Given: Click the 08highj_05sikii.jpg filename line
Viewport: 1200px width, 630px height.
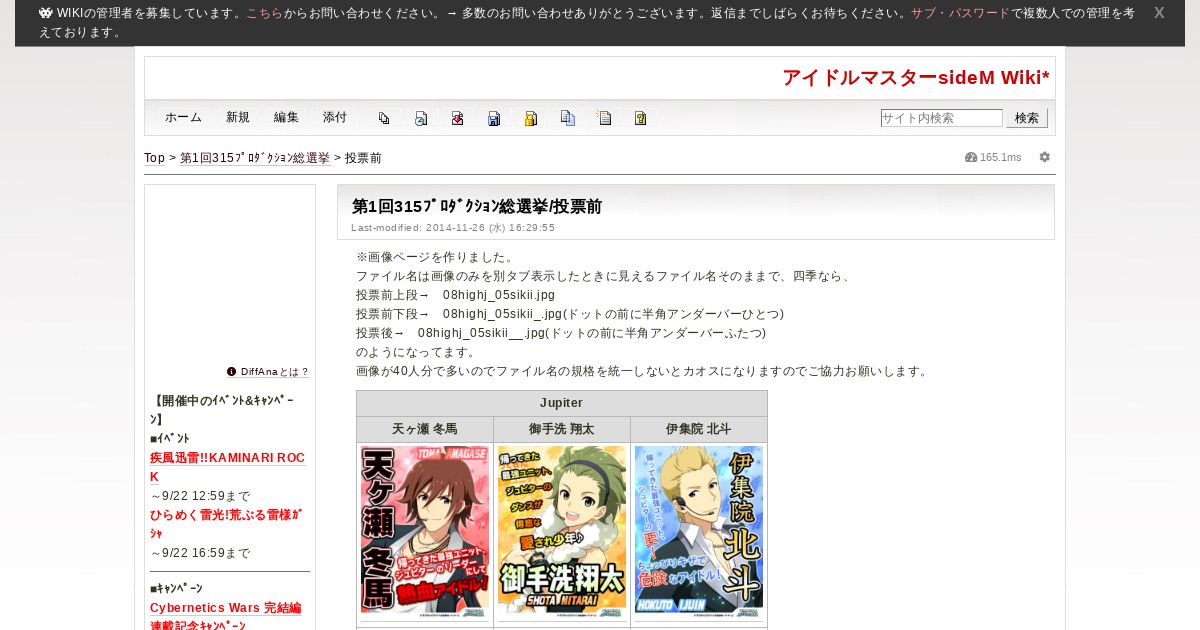Looking at the screenshot, I should coord(455,295).
